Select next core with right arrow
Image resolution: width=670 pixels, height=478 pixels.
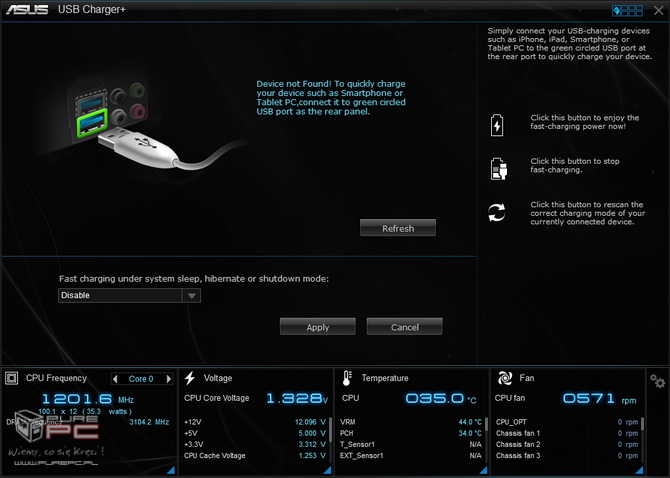(x=169, y=379)
